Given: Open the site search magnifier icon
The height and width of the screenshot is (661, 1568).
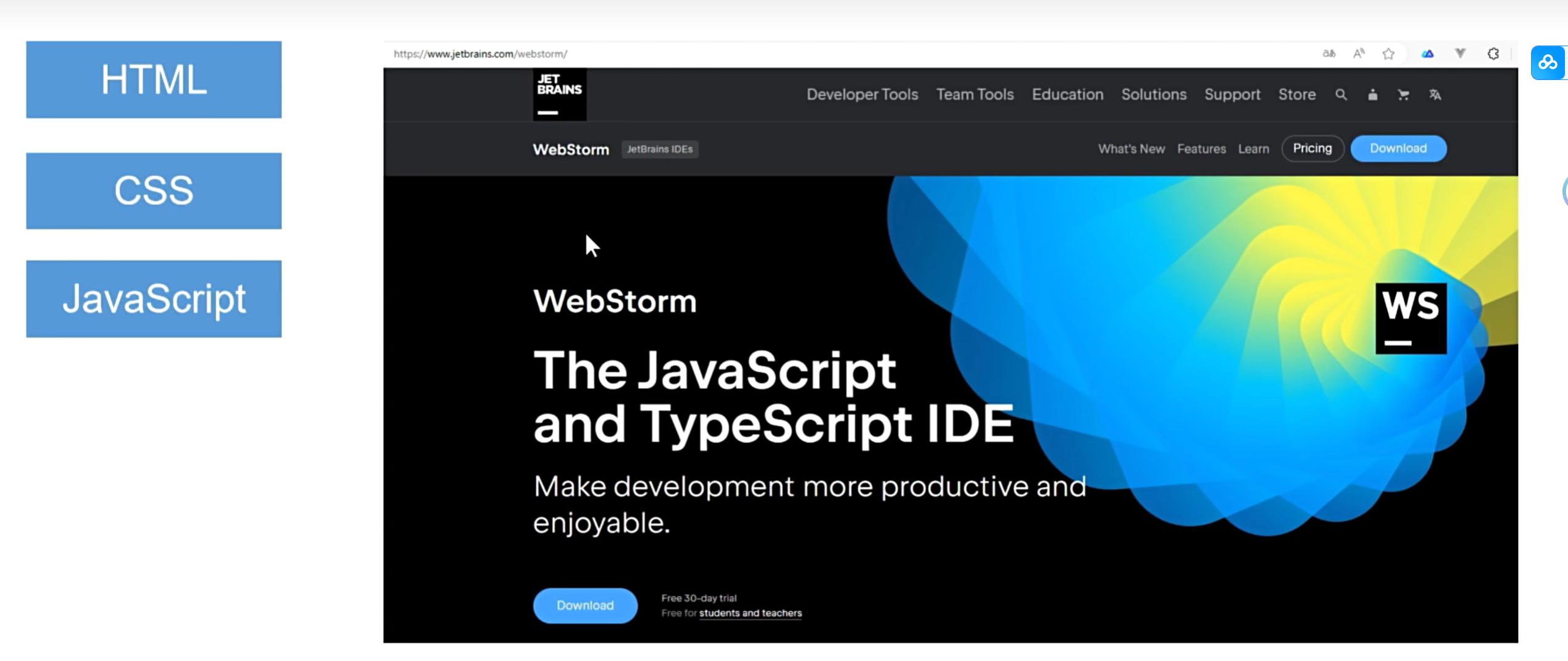Looking at the screenshot, I should click(x=1341, y=95).
